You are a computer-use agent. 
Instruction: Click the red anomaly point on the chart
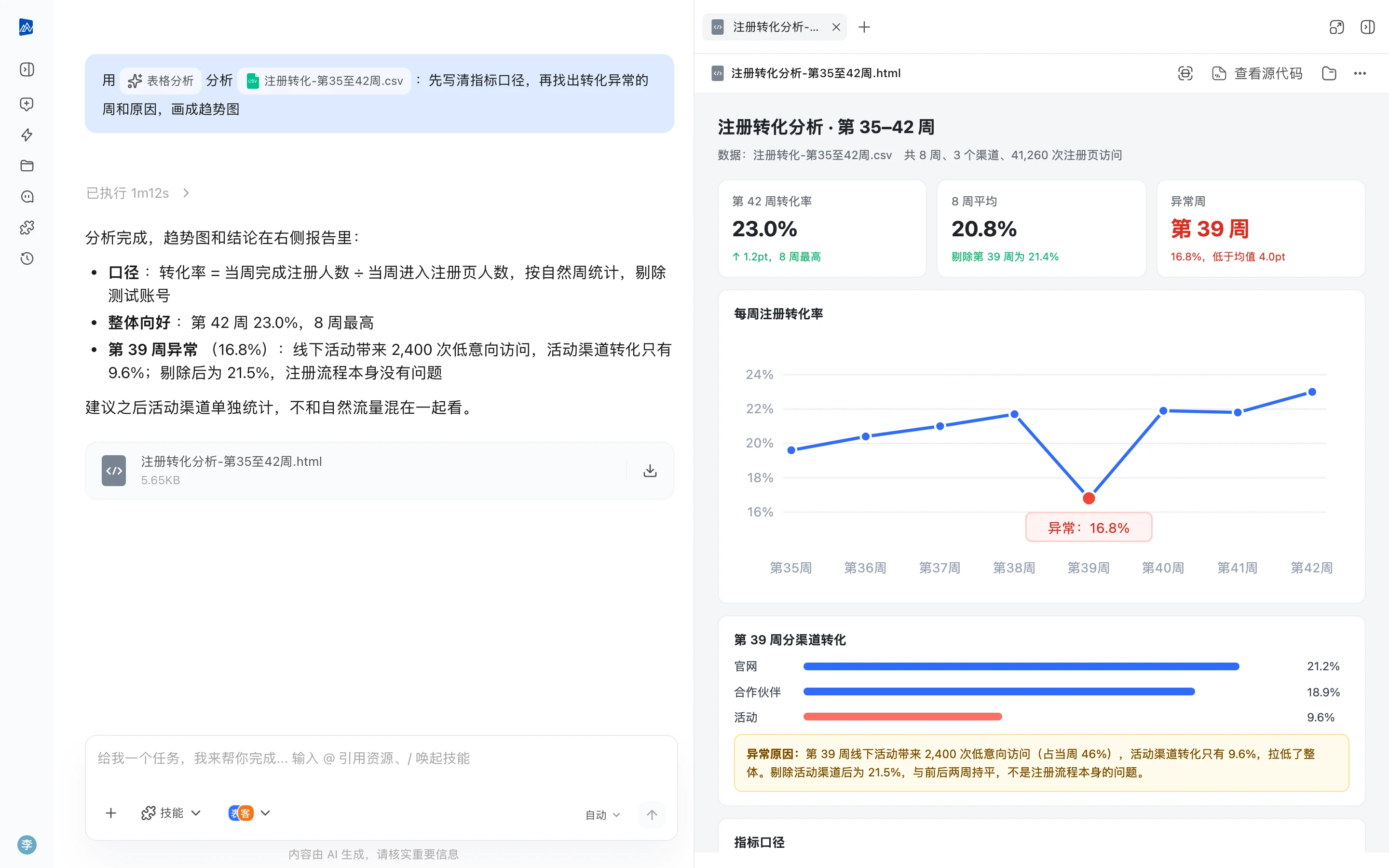1088,498
